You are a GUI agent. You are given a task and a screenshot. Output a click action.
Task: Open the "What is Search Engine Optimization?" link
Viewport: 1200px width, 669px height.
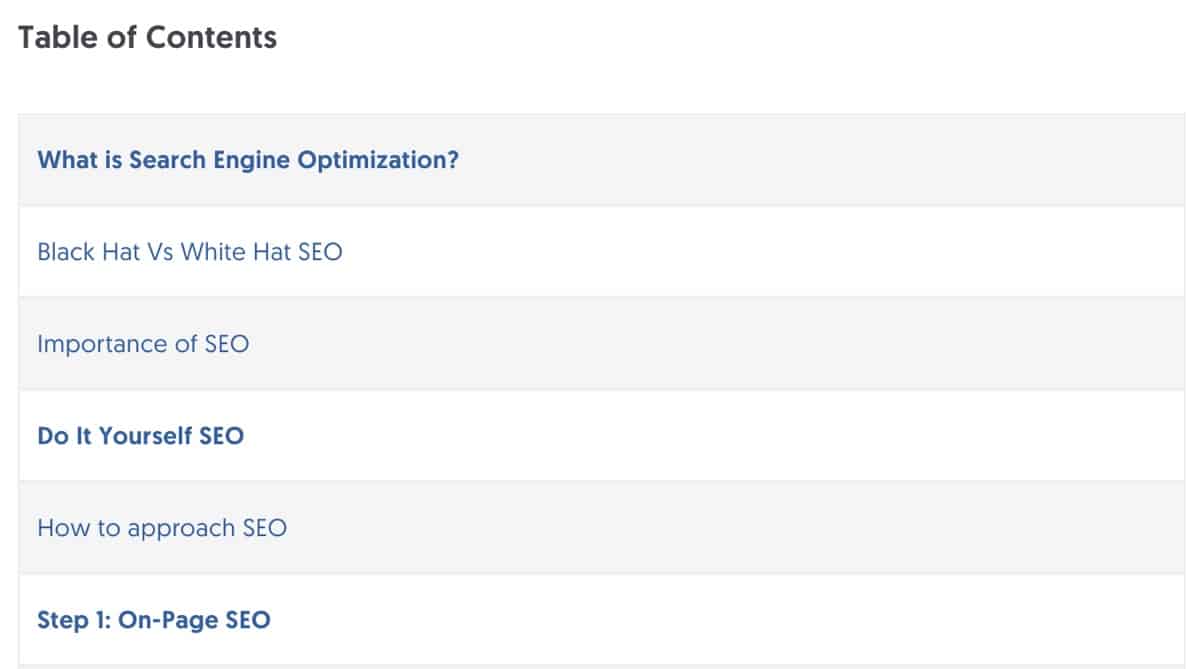point(247,160)
